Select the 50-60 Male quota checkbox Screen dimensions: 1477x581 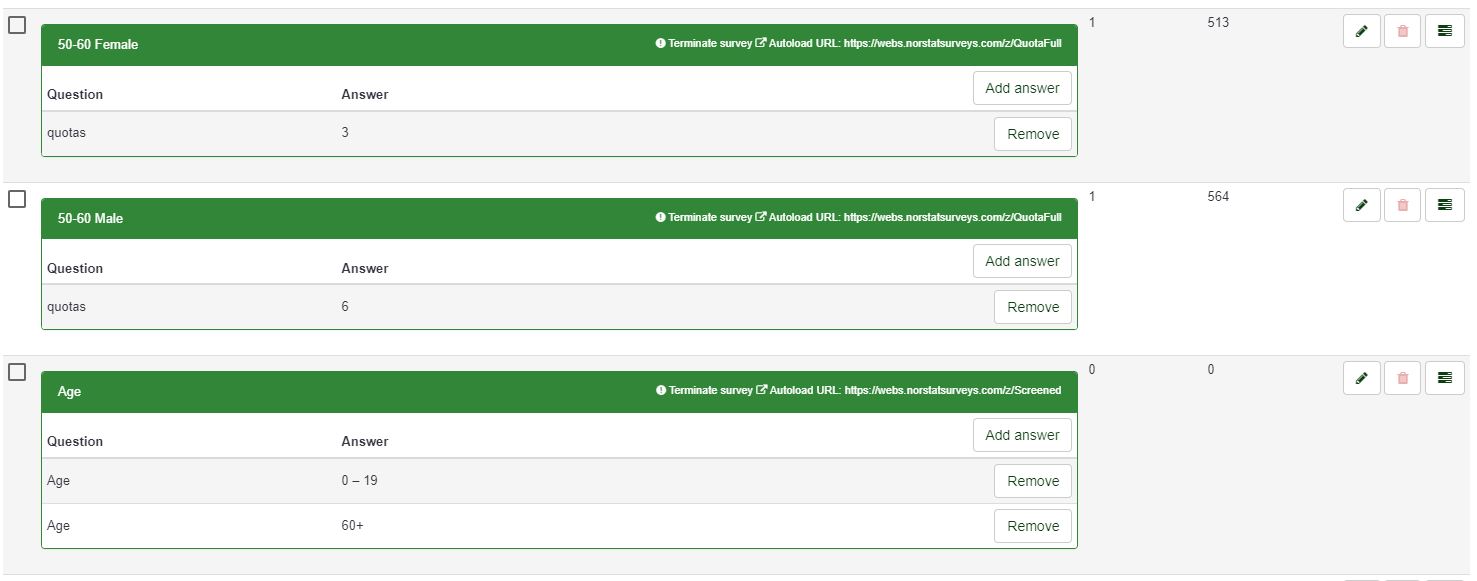pos(17,199)
